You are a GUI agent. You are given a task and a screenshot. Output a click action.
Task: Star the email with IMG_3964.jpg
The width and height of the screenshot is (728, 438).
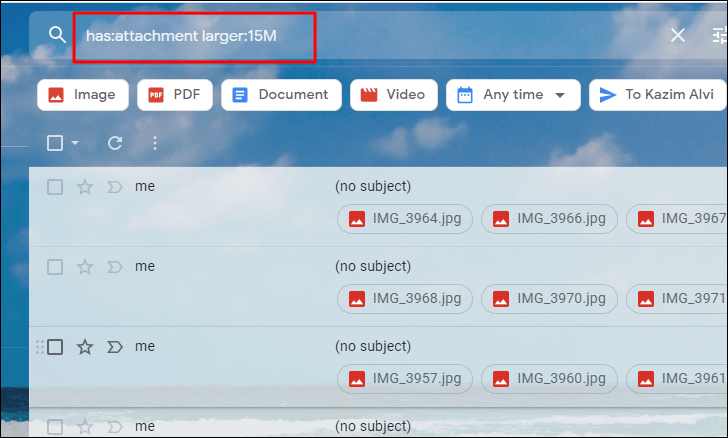(84, 187)
